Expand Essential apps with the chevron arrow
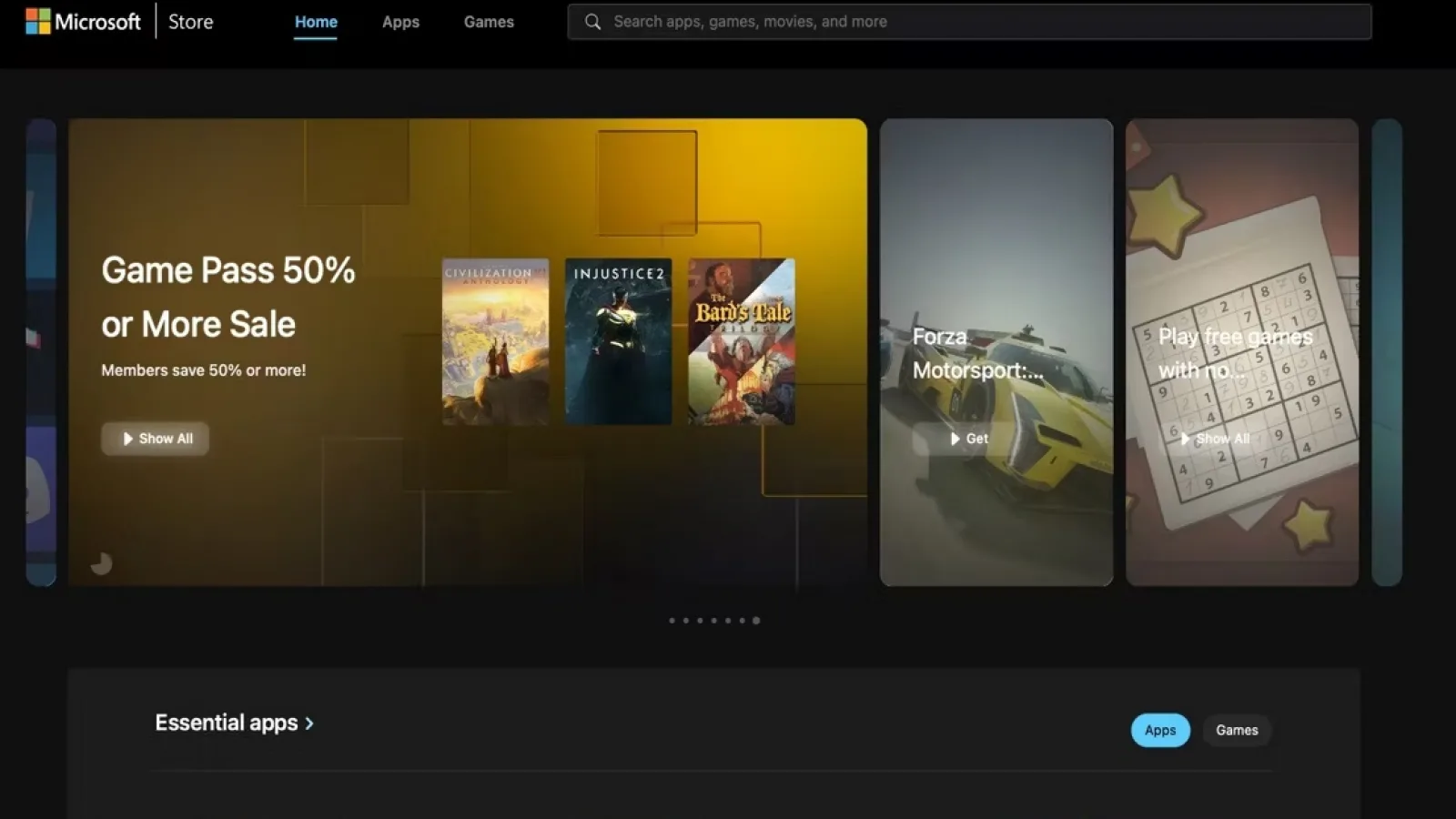 309,723
